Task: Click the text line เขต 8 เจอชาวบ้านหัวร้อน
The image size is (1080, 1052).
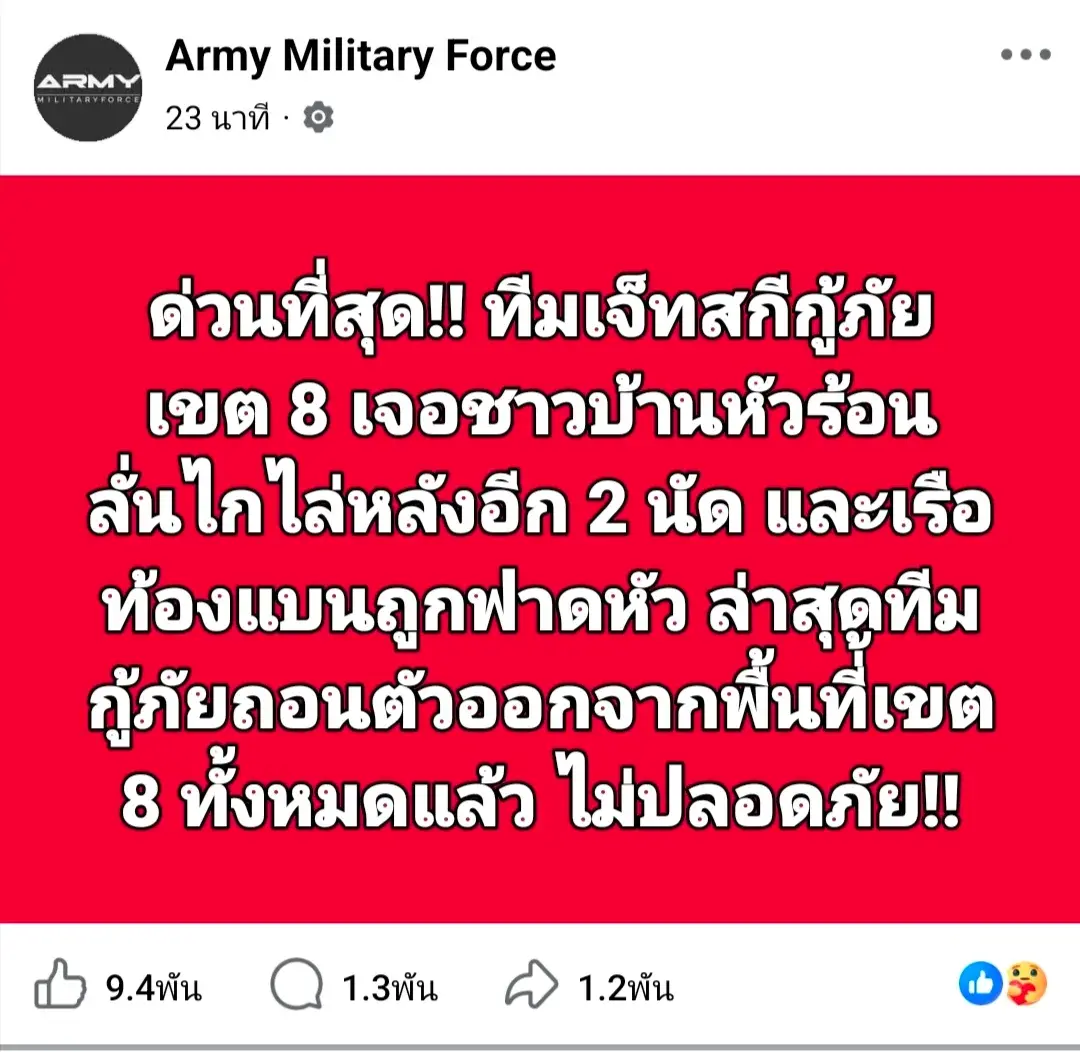Action: (542, 413)
